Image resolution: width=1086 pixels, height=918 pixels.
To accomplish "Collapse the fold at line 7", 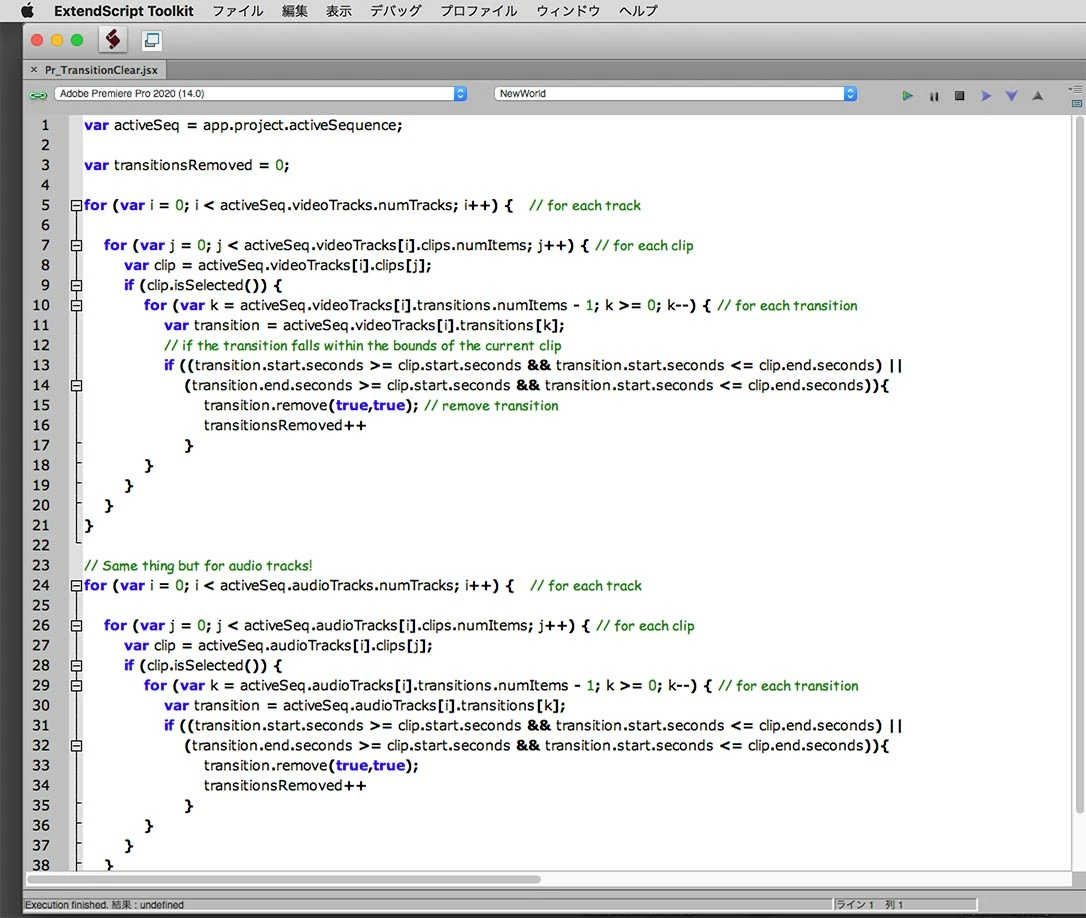I will 76,245.
